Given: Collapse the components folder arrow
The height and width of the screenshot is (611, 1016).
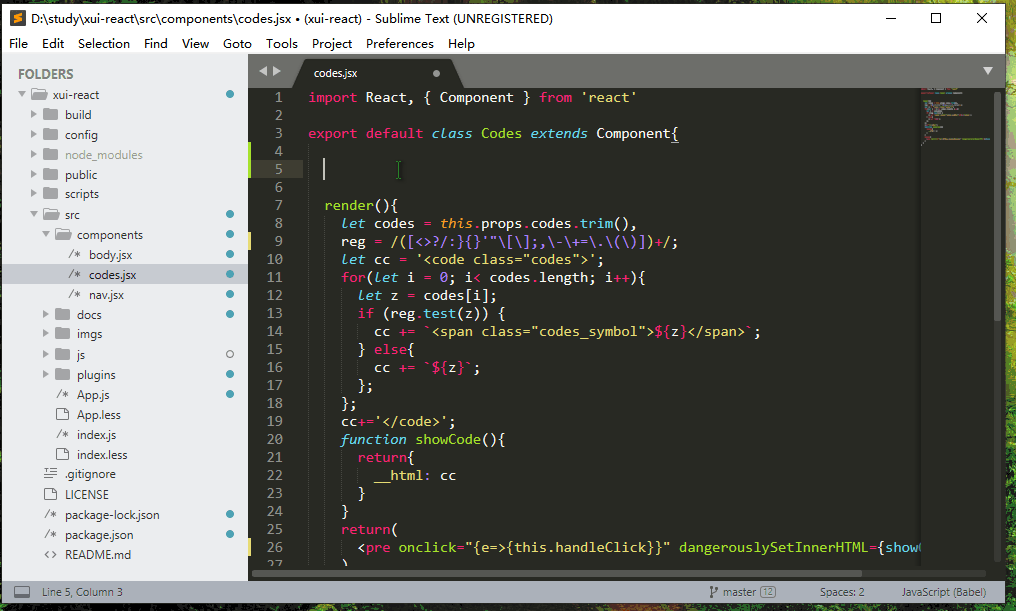Looking at the screenshot, I should (x=46, y=234).
